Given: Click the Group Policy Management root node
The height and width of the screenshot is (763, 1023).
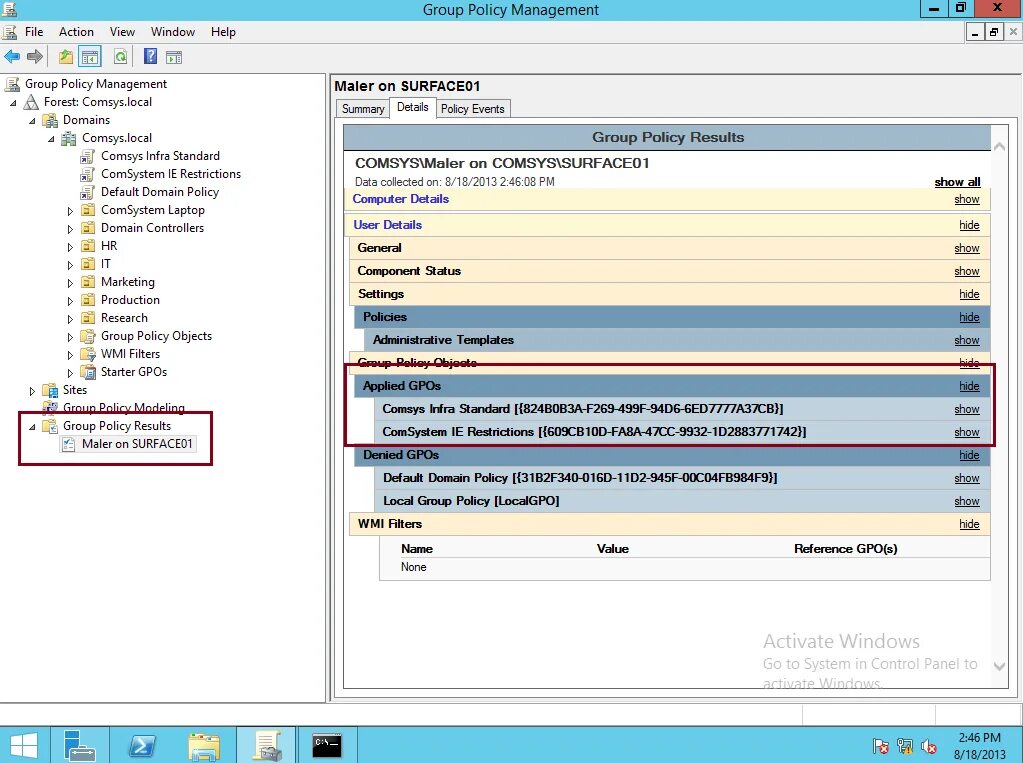Looking at the screenshot, I should pyautogui.click(x=95, y=84).
